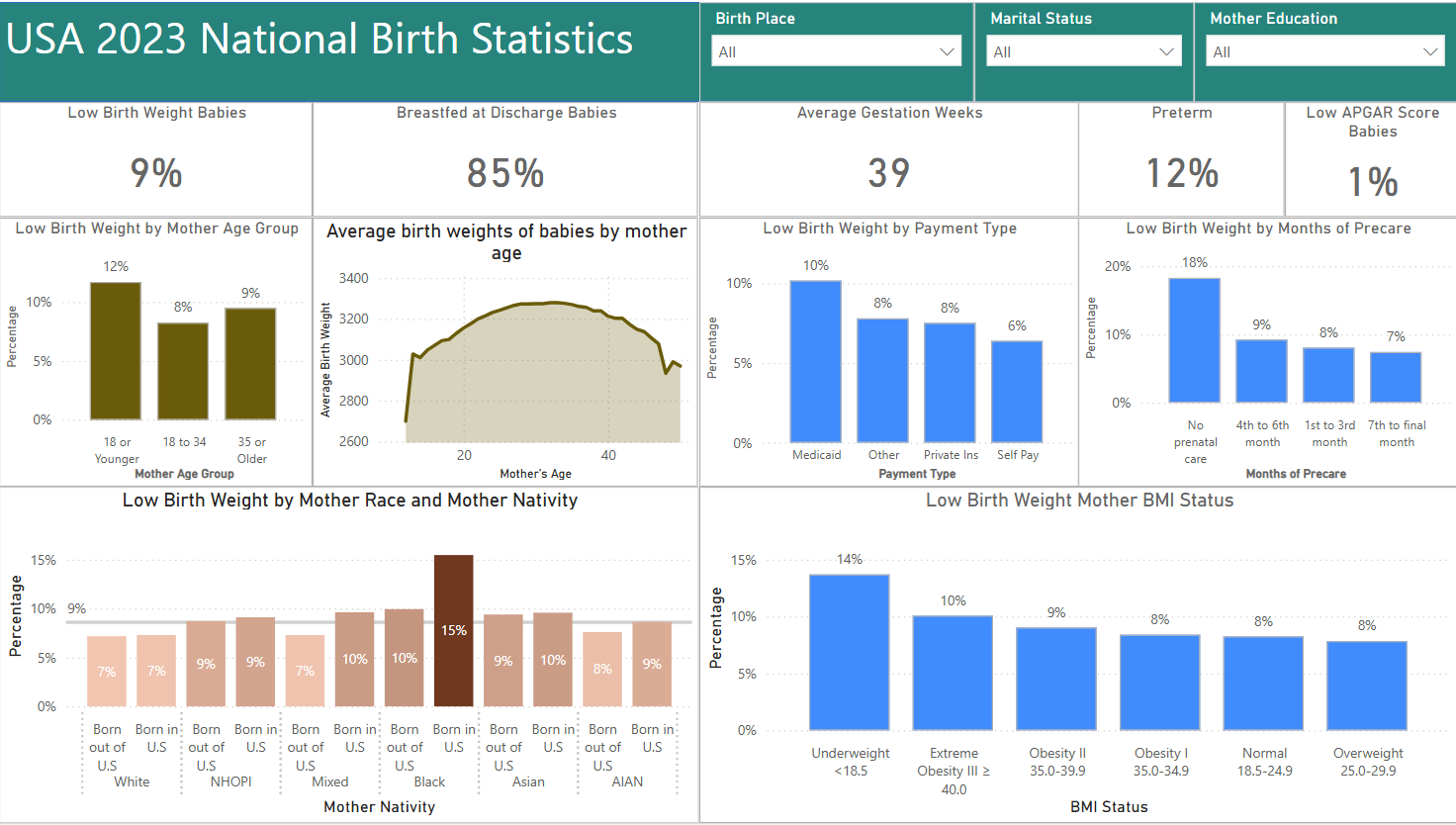The width and height of the screenshot is (1456, 825).
Task: Select the Asian Born in U.S bar
Action: (553, 660)
